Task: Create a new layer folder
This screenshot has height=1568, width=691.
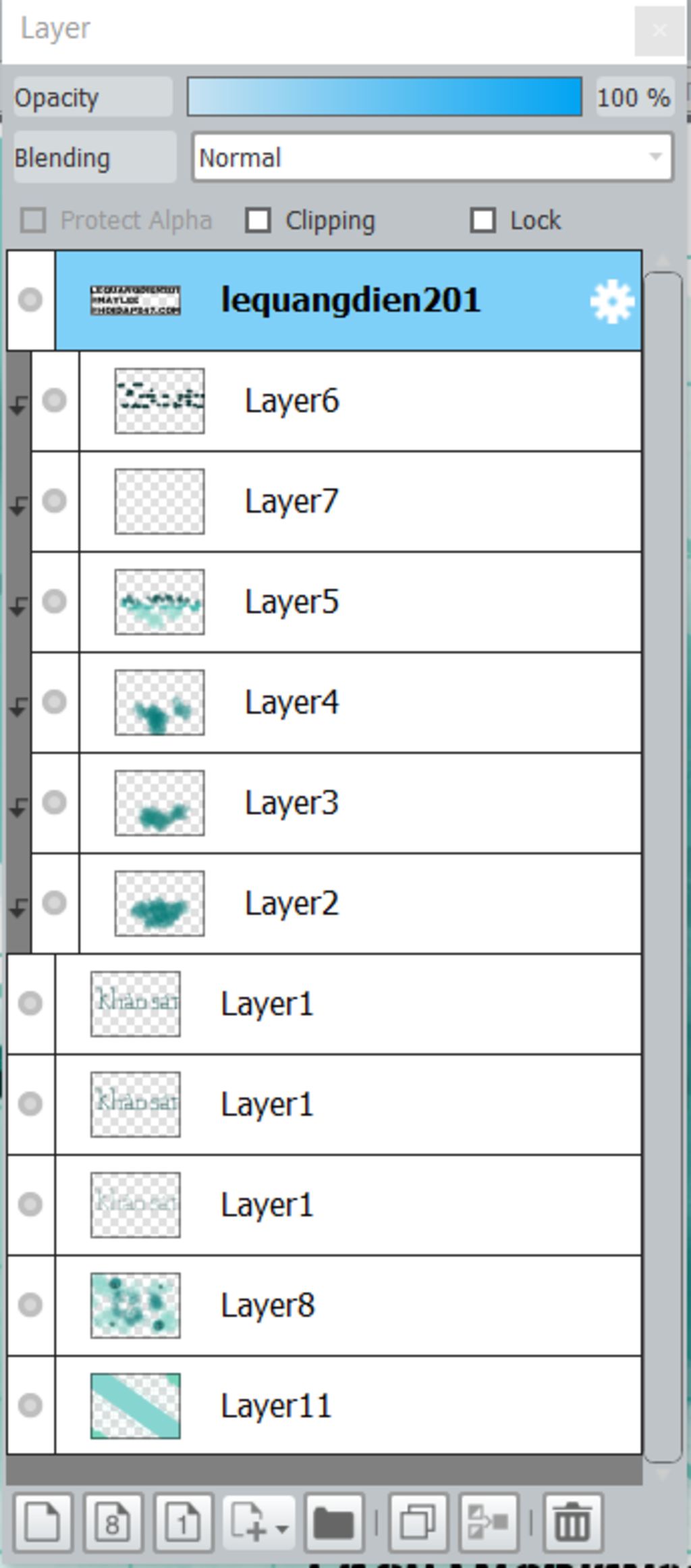Action: coord(333,1522)
